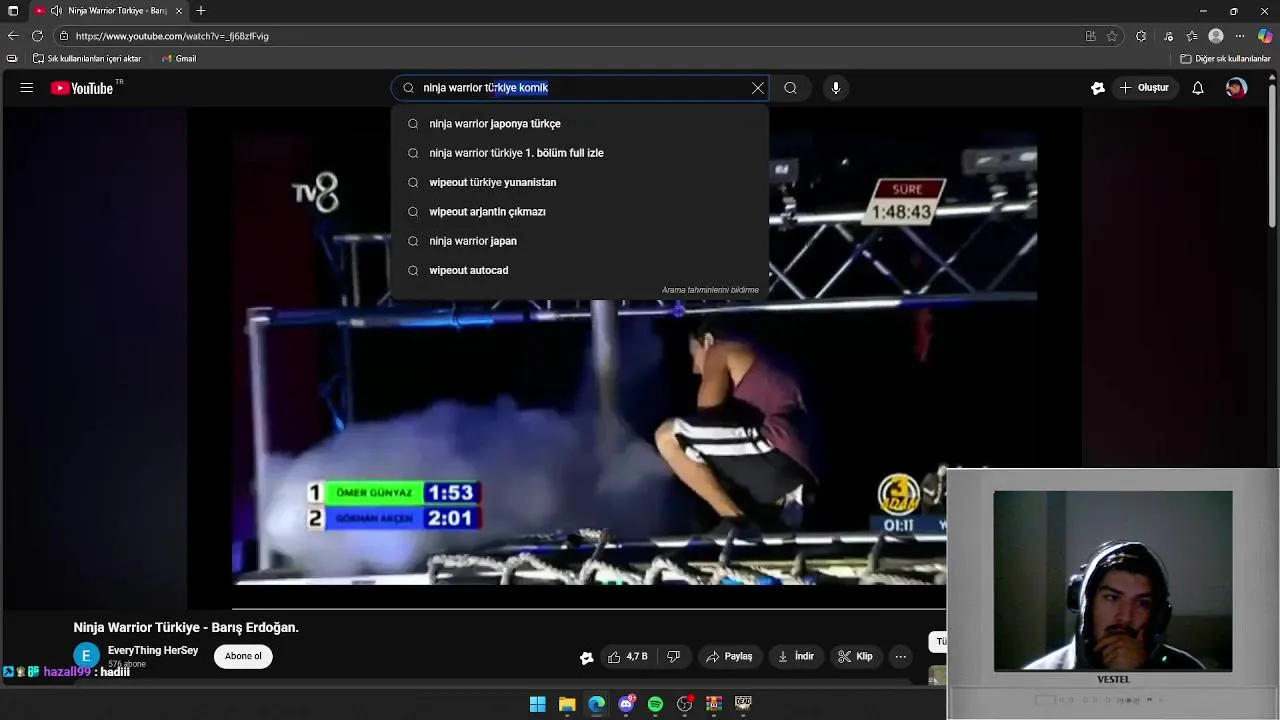This screenshot has width=1280, height=720.
Task: Open browser extensions puzzle icon
Action: (1141, 36)
